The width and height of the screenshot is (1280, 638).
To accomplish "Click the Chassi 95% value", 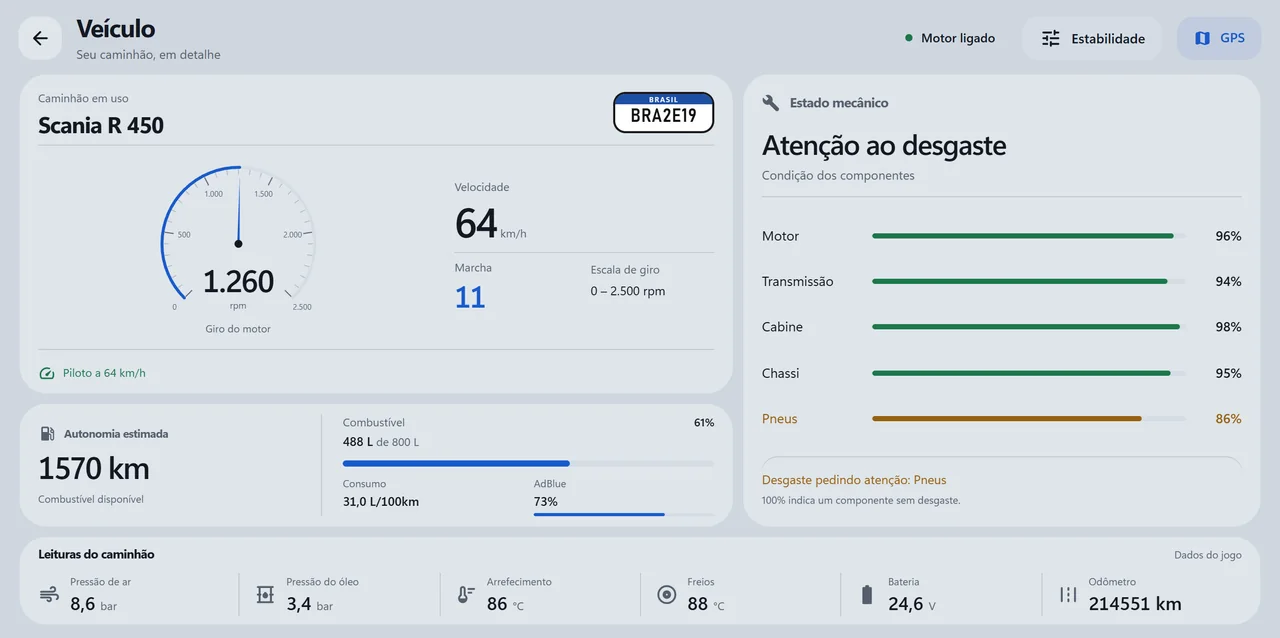I will 1228,373.
